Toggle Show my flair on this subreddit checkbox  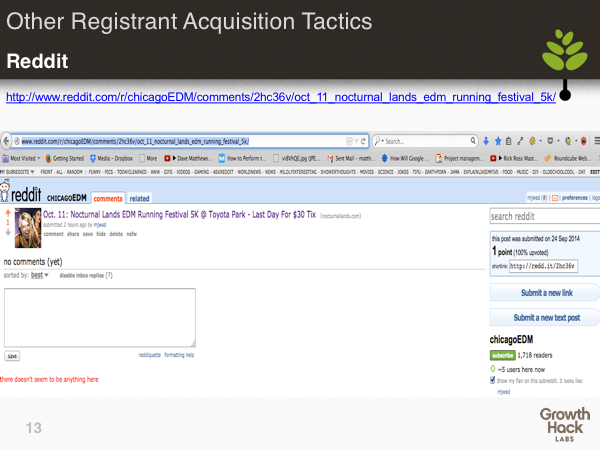click(x=493, y=380)
